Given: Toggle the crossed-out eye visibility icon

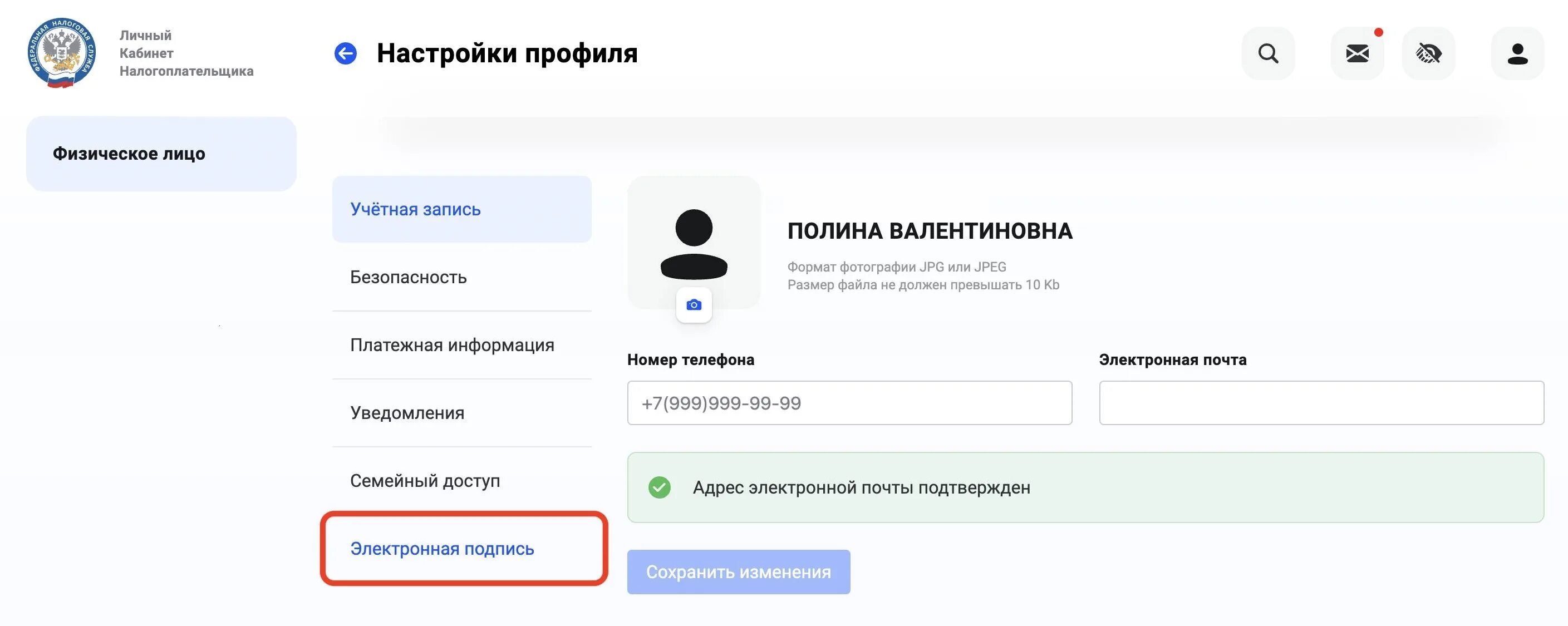Looking at the screenshot, I should click(x=1428, y=53).
